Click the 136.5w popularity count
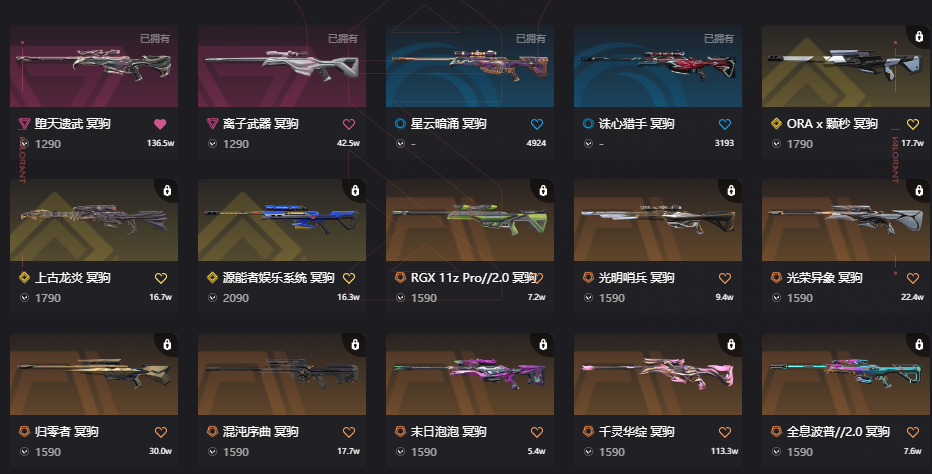This screenshot has width=932, height=474. coord(160,143)
